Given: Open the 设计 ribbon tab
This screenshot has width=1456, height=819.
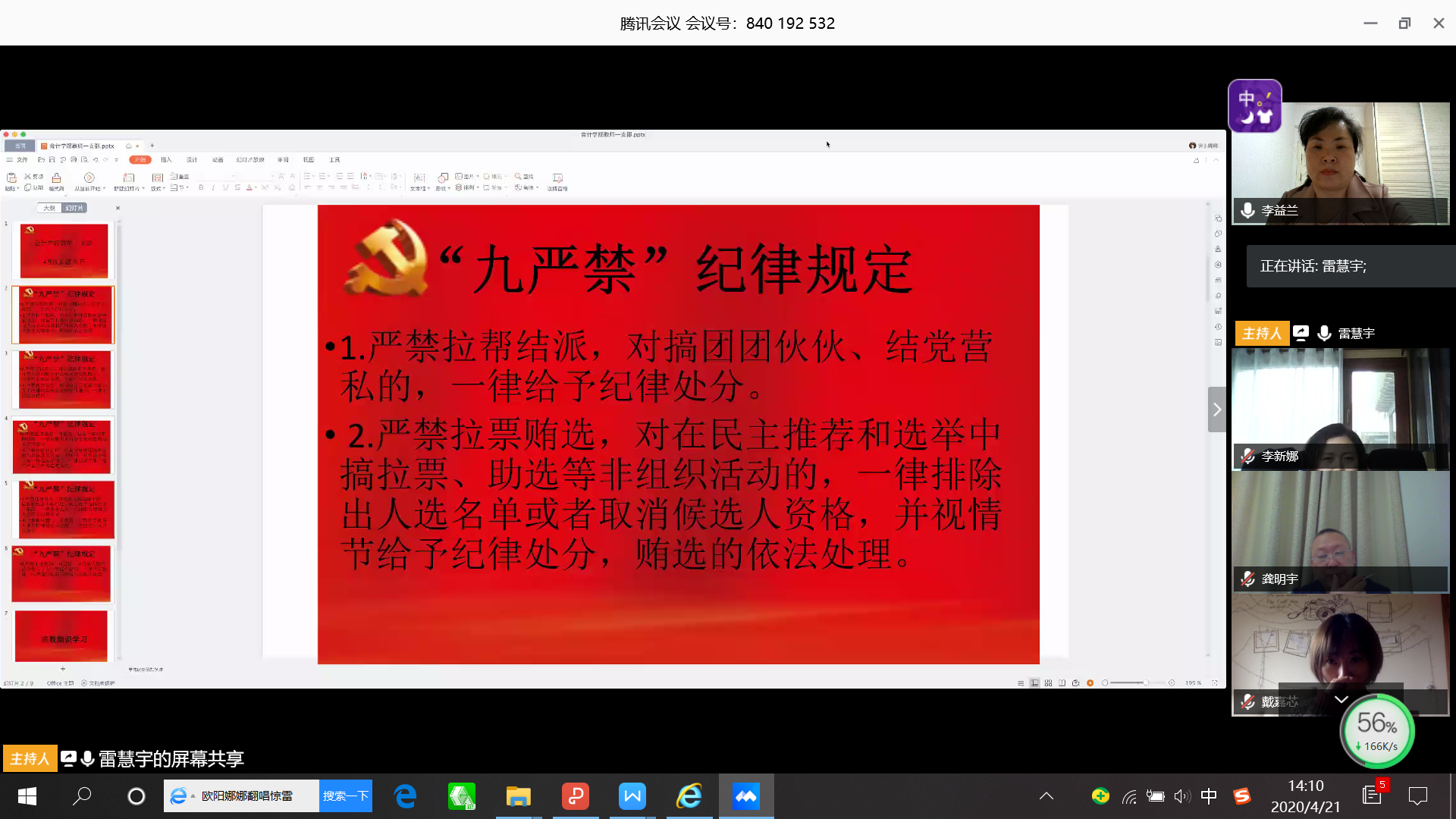Looking at the screenshot, I should 192,160.
